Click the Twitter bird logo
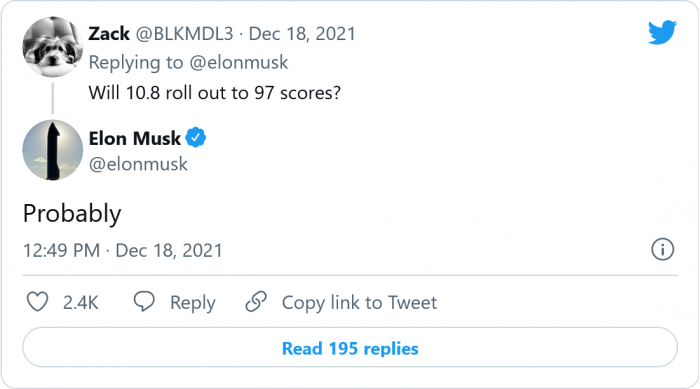 click(662, 32)
